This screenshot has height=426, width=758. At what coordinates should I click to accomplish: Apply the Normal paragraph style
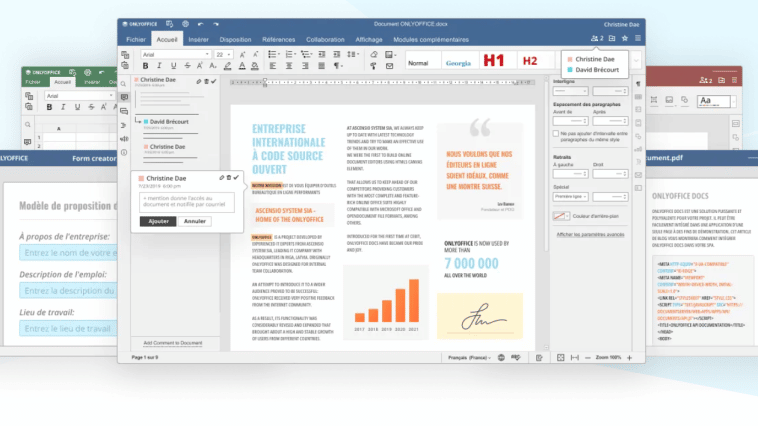point(423,61)
